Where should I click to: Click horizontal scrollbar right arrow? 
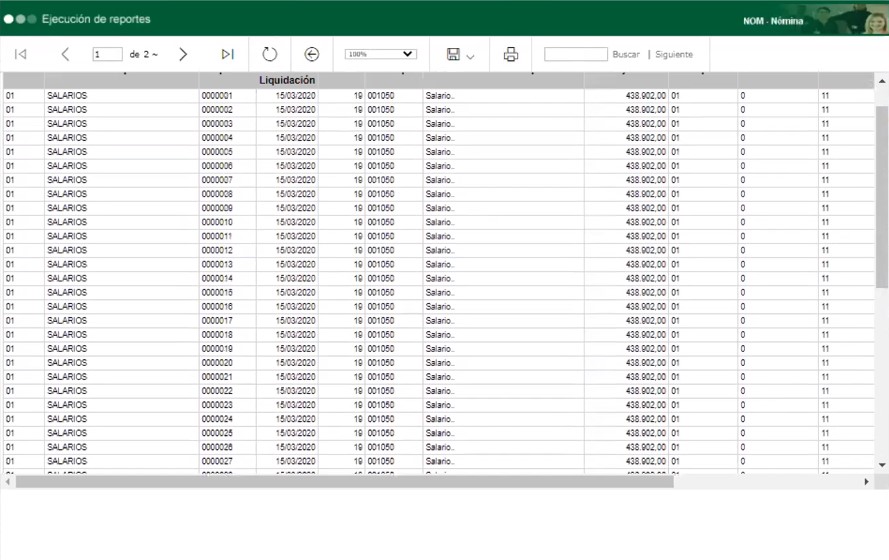(866, 482)
